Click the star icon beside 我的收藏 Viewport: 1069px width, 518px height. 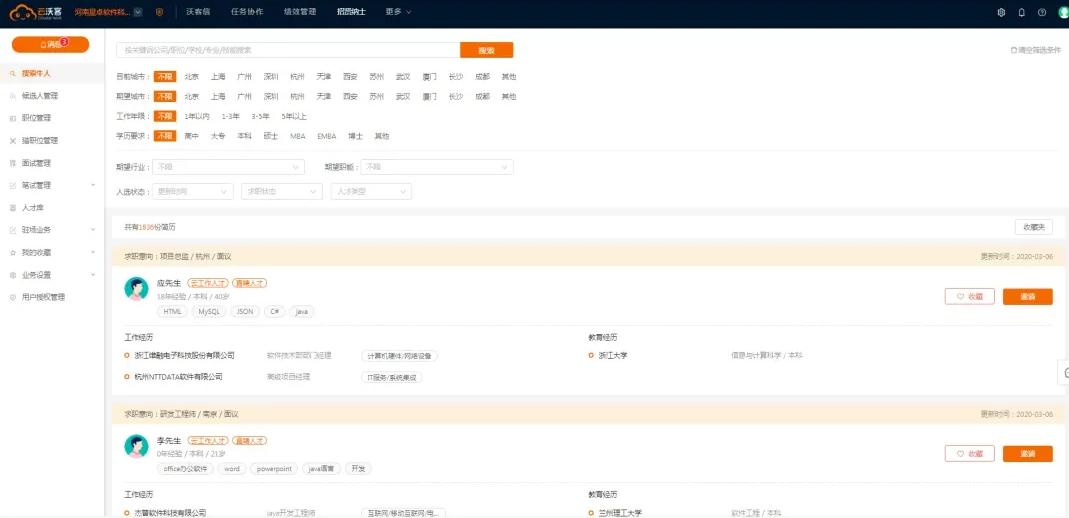[x=13, y=252]
